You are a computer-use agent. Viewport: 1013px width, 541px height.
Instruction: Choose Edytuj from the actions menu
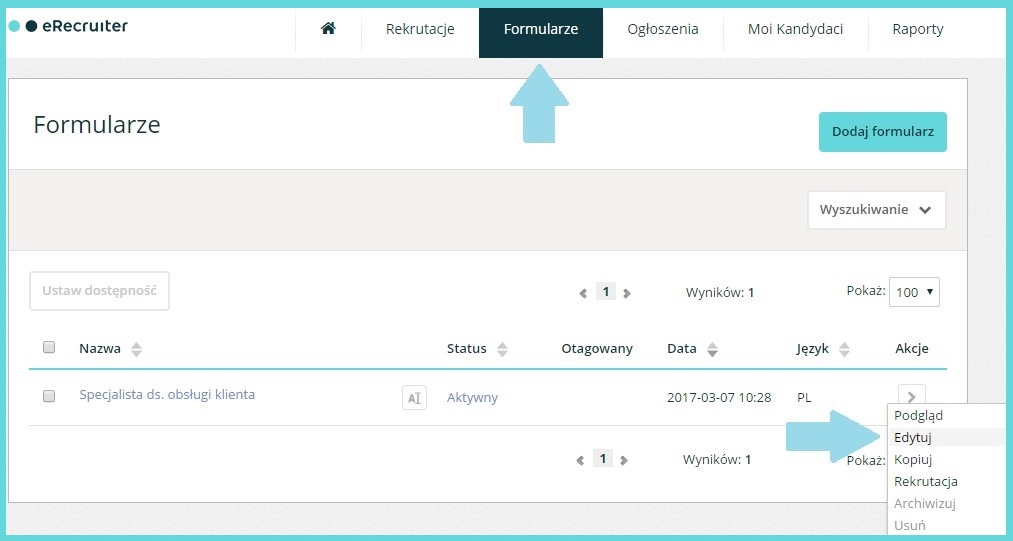pos(912,437)
